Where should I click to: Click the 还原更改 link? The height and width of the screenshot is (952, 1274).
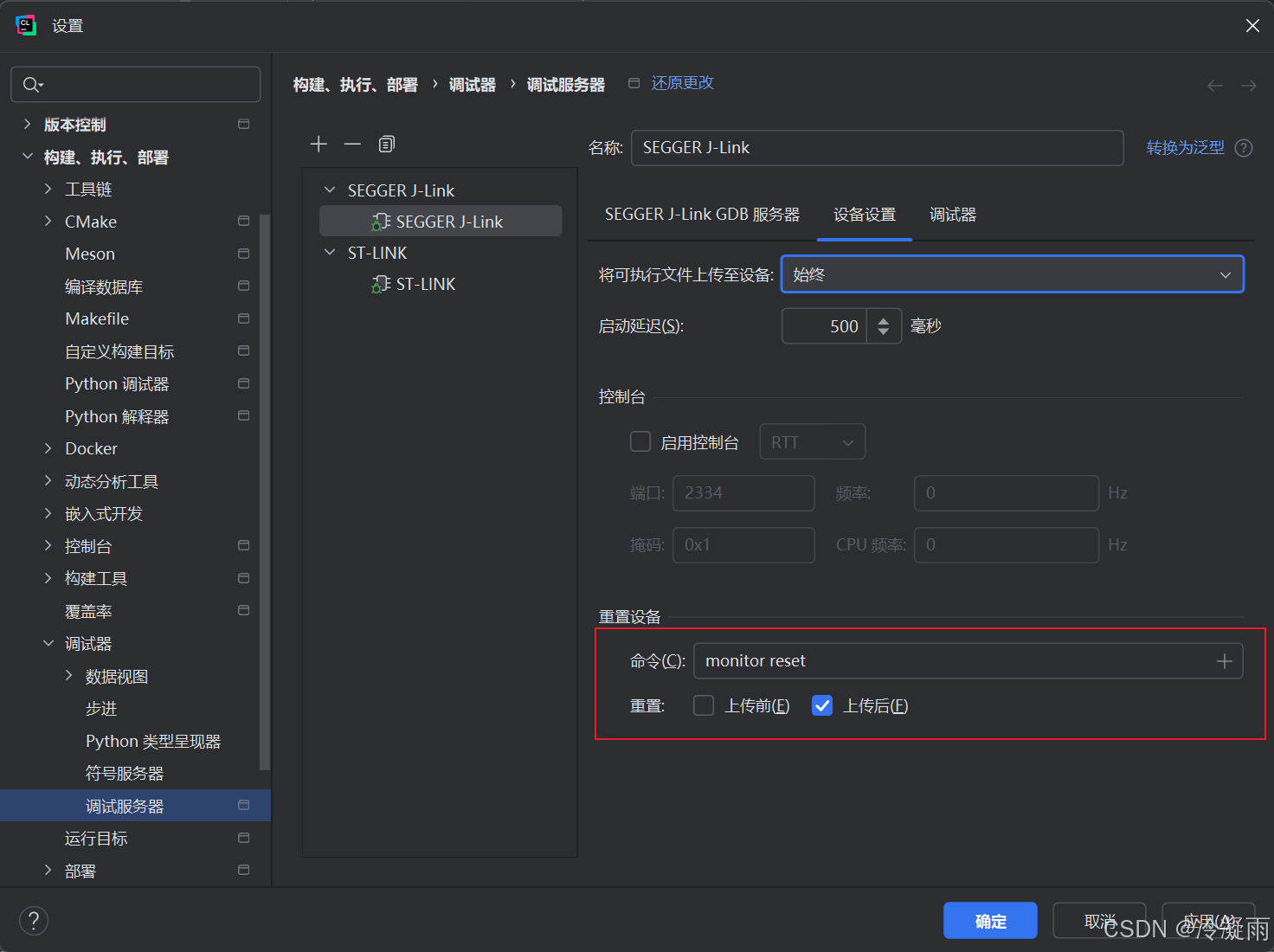pyautogui.click(x=682, y=83)
